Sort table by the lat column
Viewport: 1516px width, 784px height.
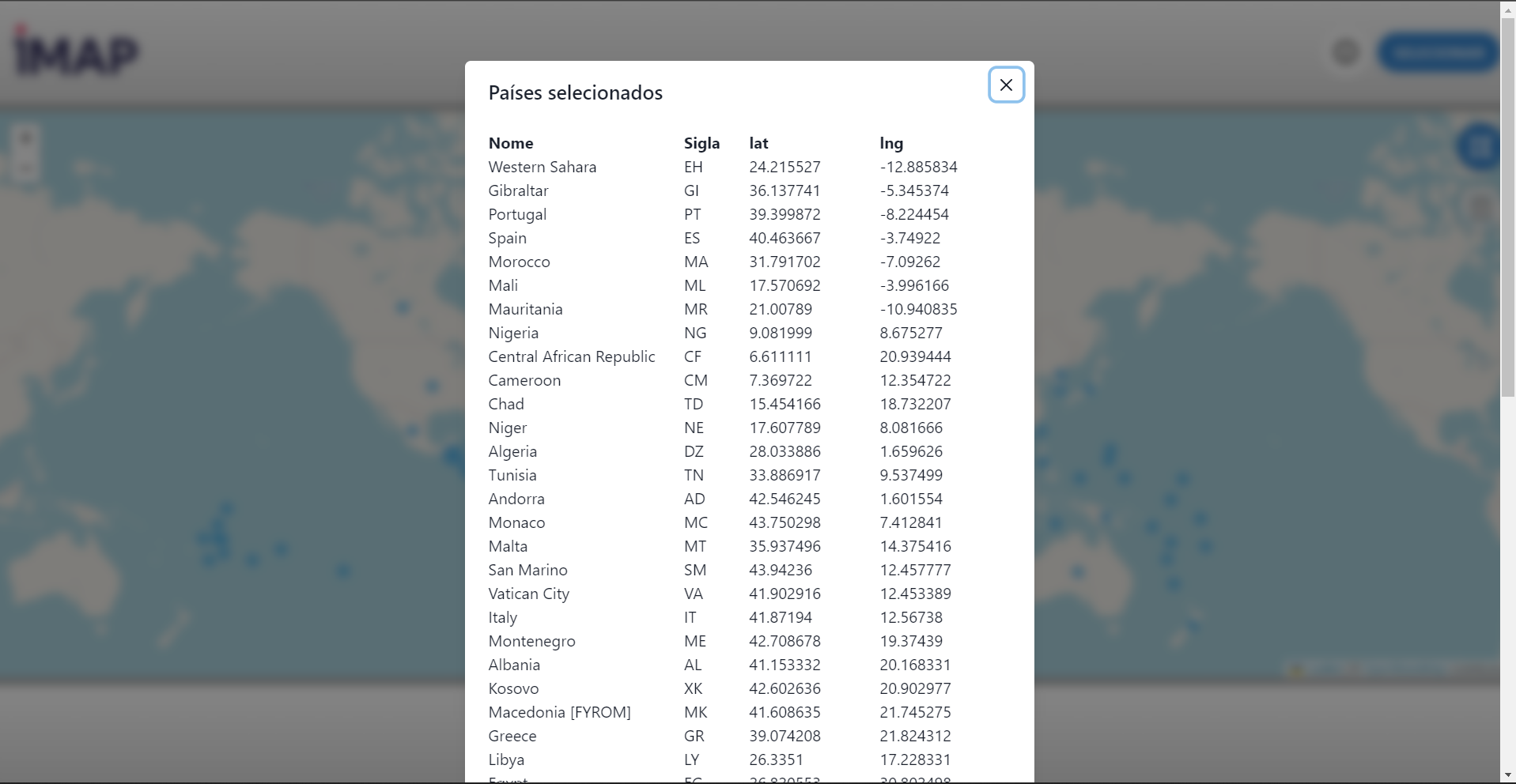coord(758,143)
